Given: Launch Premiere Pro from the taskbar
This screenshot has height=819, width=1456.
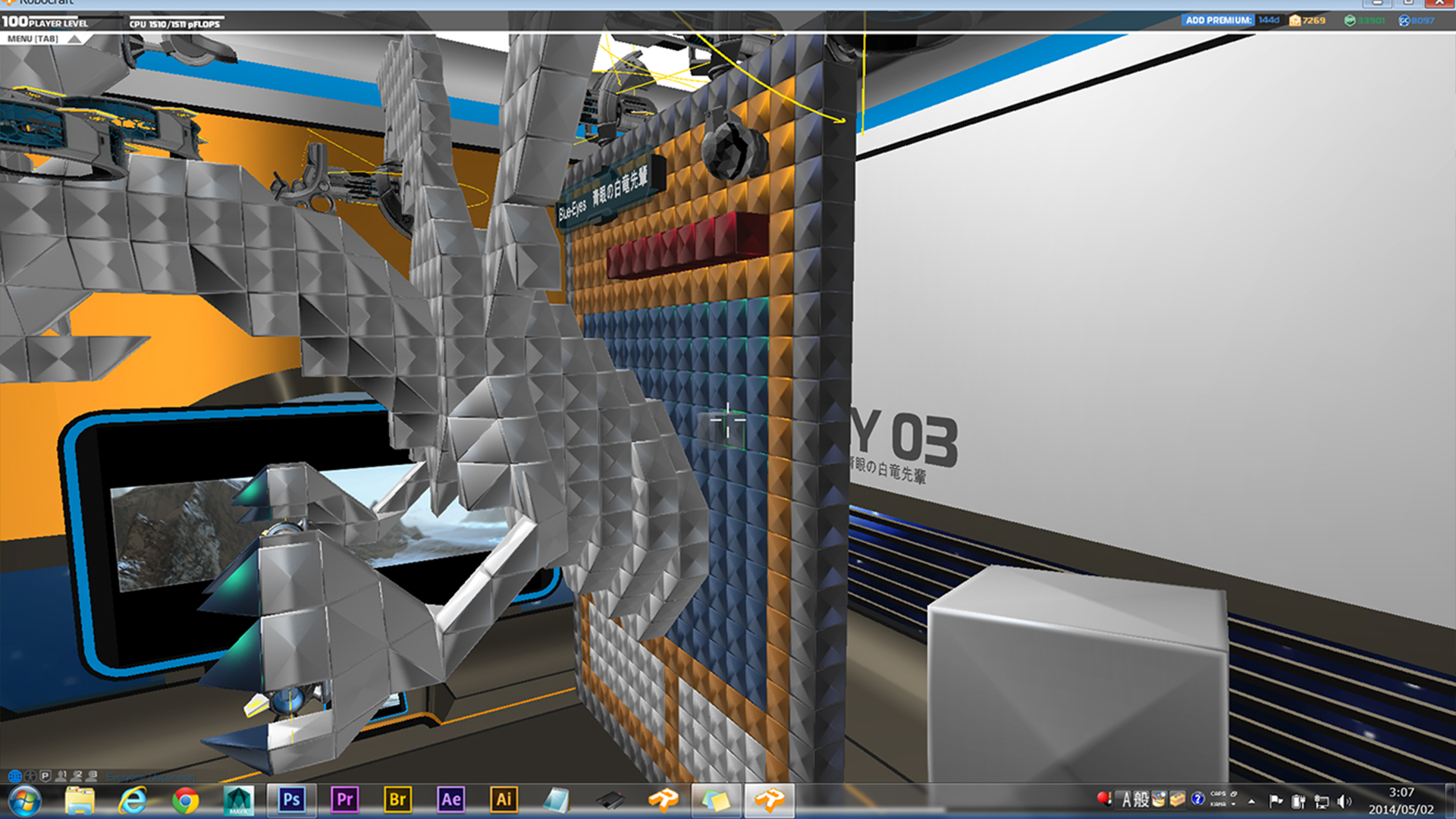Looking at the screenshot, I should [345, 800].
